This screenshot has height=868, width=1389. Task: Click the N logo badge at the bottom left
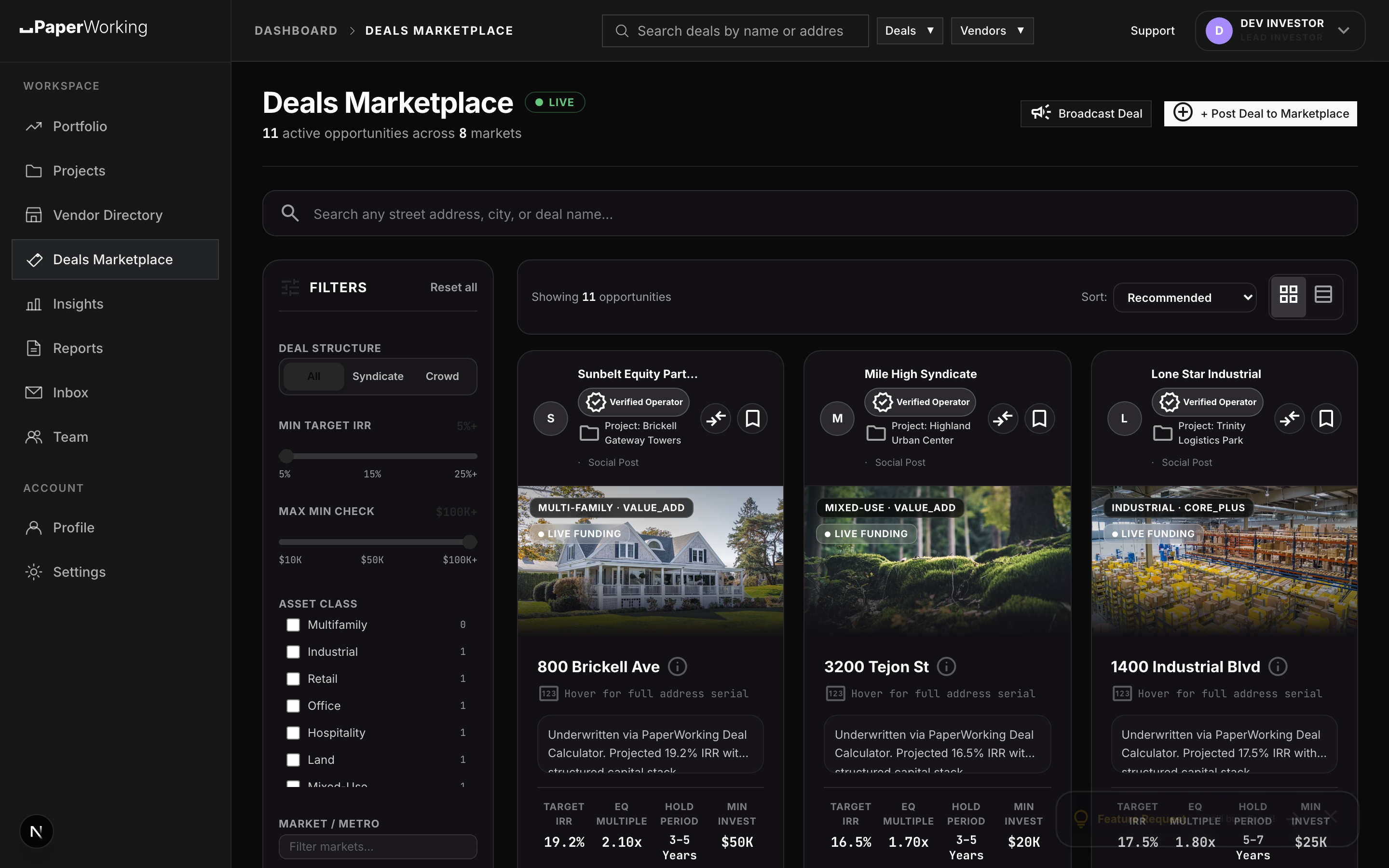(x=36, y=831)
